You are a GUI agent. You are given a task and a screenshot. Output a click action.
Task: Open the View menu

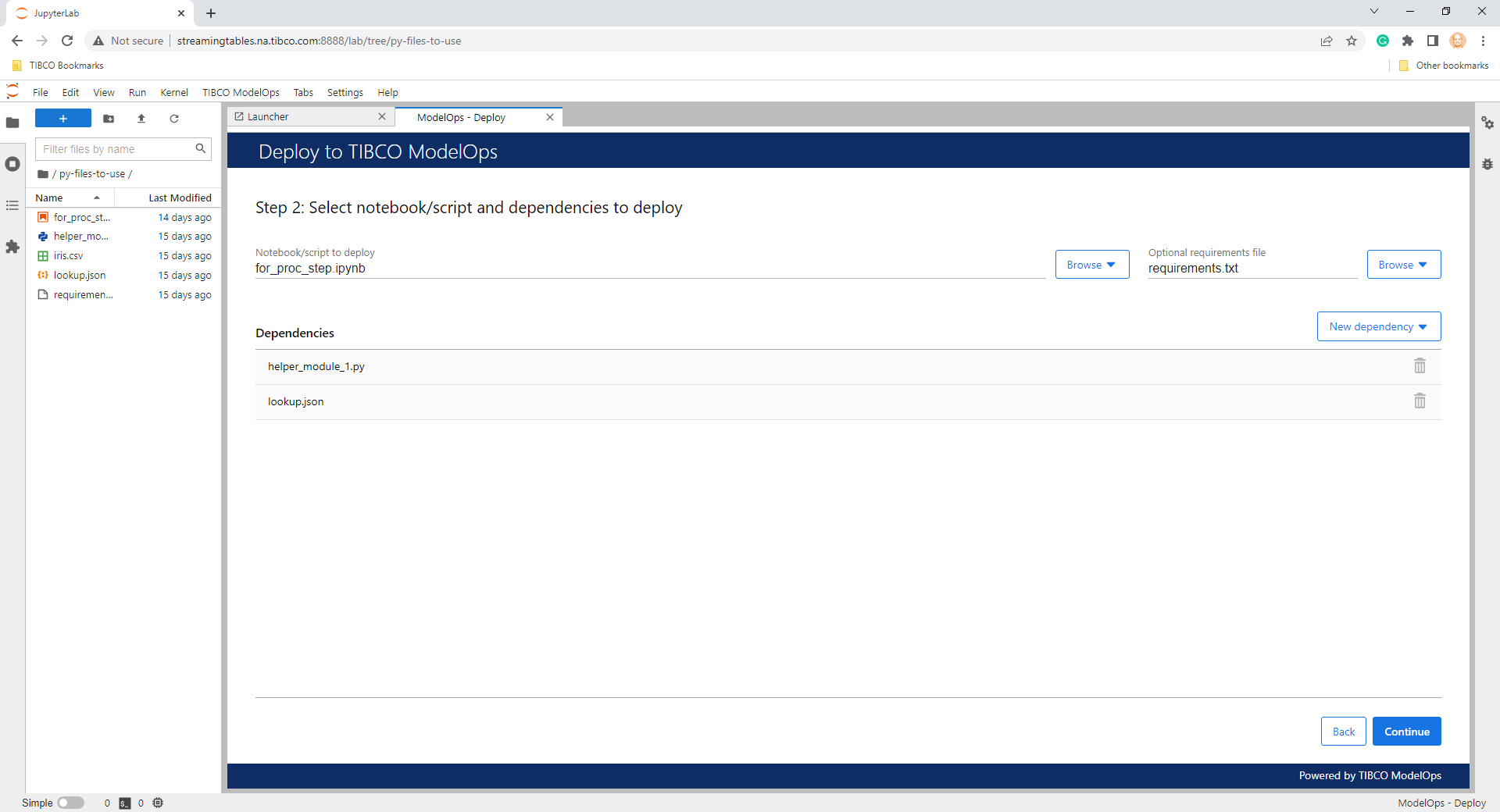[104, 92]
